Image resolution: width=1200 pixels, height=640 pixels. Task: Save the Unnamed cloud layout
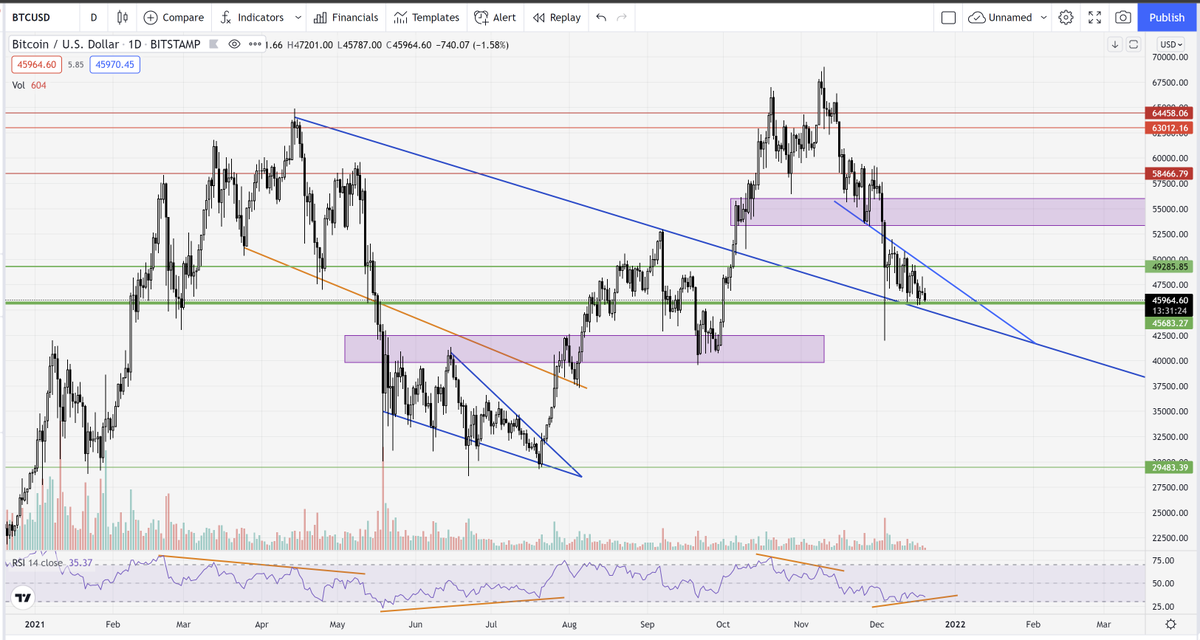[1001, 17]
